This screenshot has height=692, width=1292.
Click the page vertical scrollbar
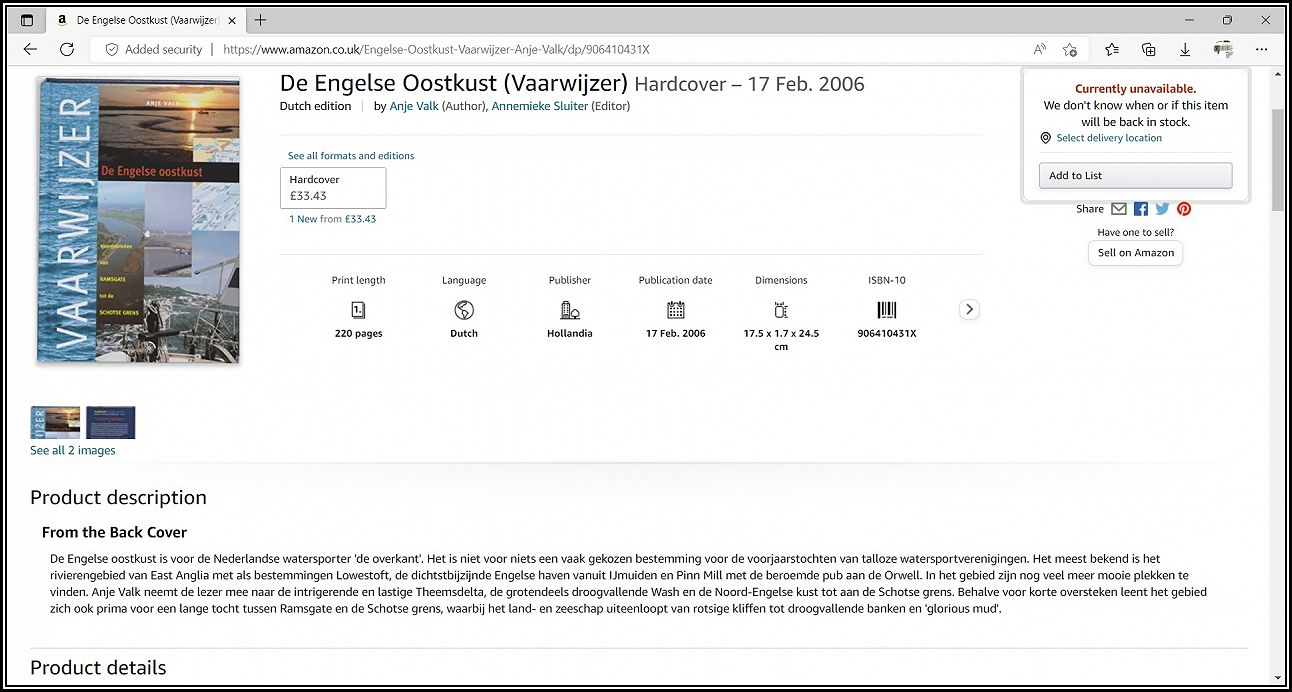click(1278, 160)
